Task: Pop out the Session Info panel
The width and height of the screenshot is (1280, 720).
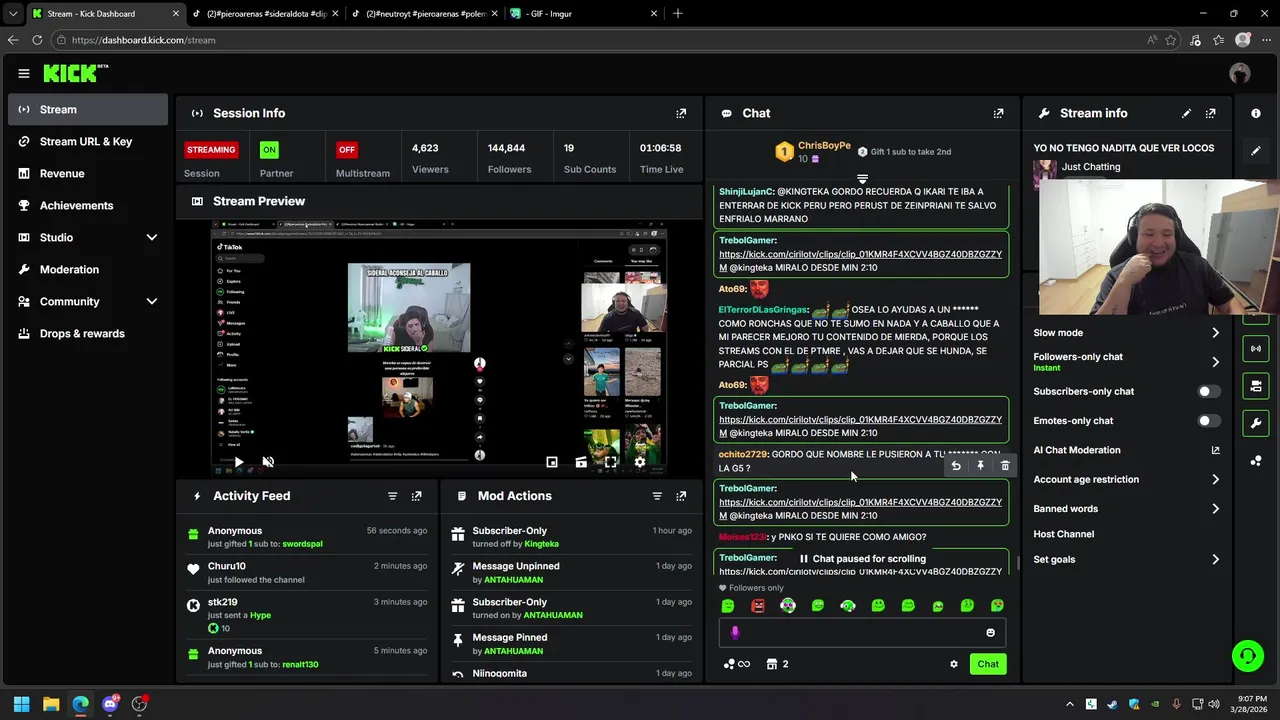Action: click(x=681, y=113)
